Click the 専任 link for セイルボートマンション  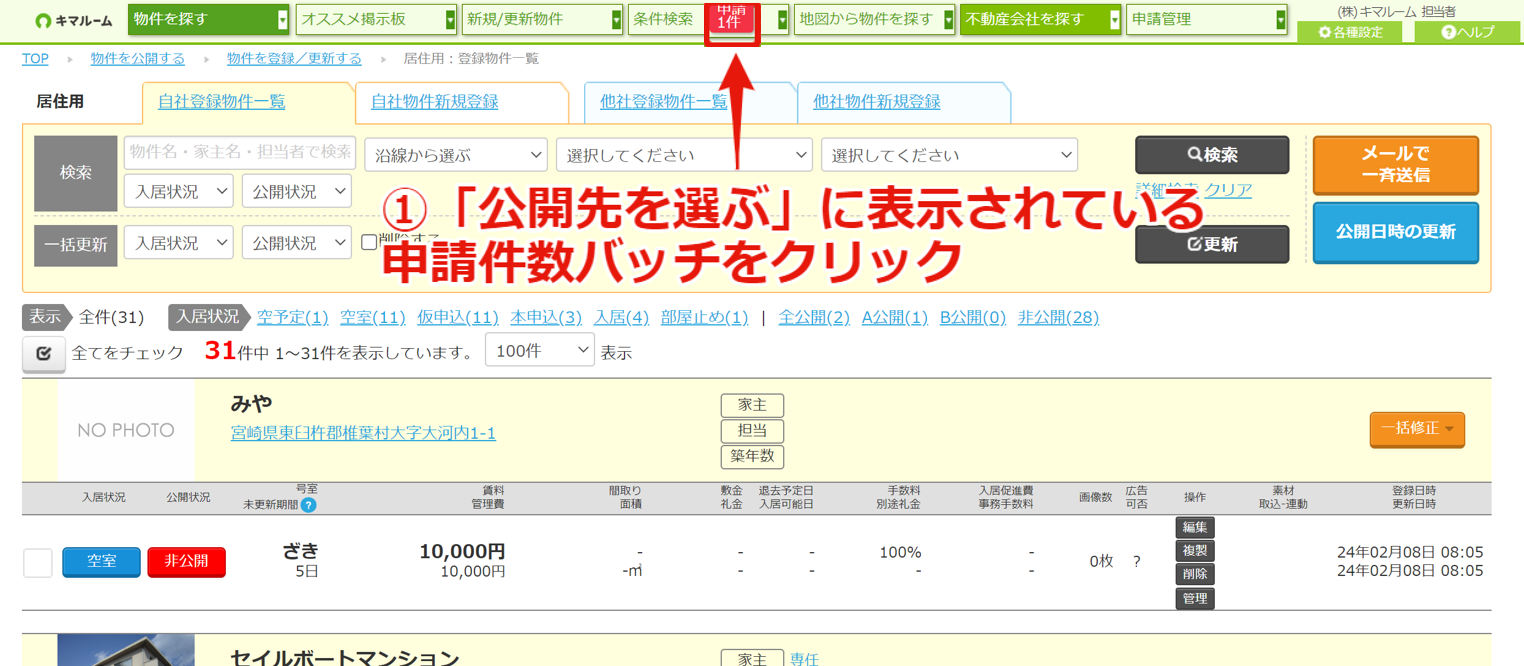click(x=804, y=659)
